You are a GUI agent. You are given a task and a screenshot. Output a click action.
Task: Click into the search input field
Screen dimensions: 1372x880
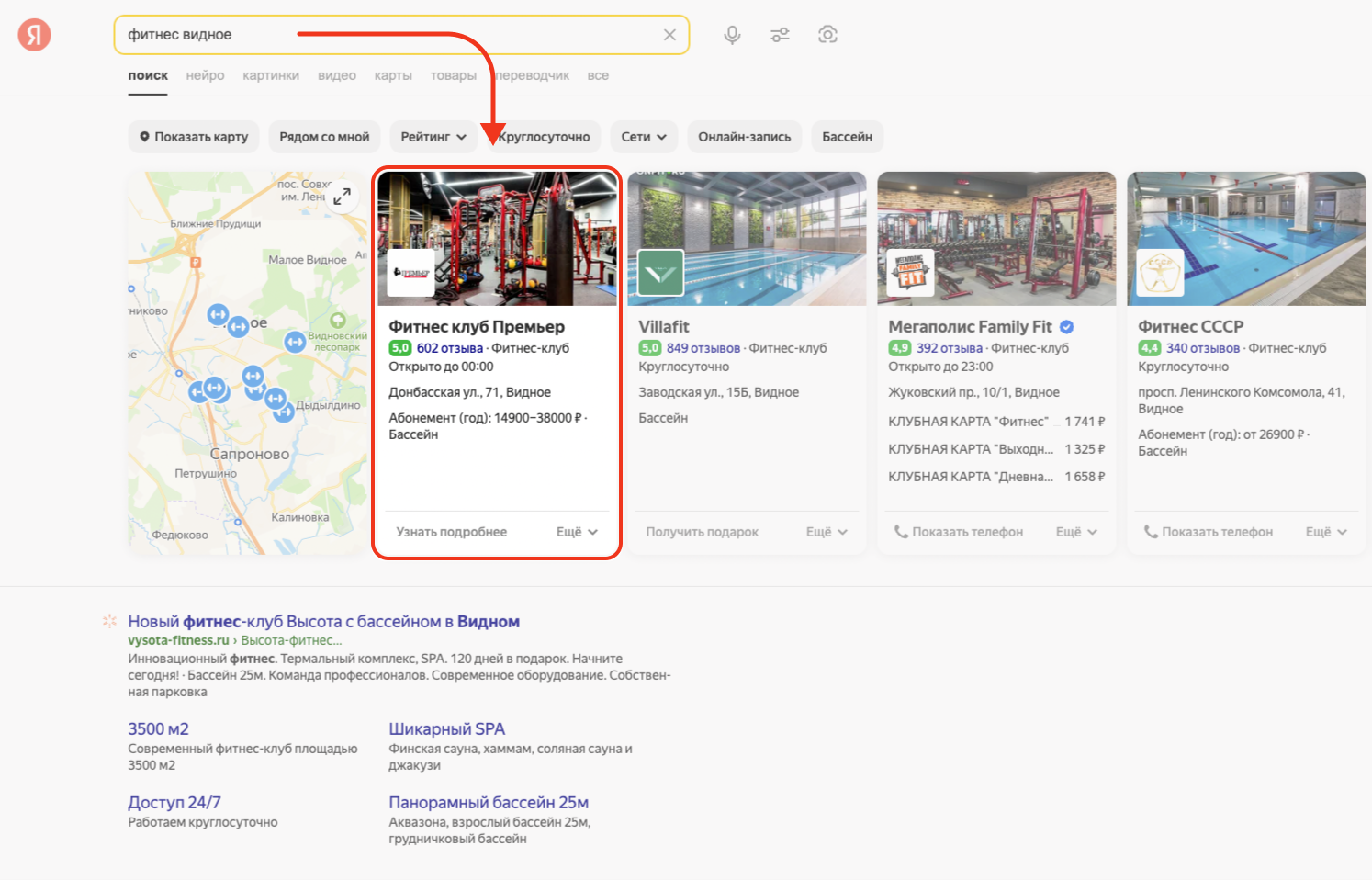click(x=386, y=35)
